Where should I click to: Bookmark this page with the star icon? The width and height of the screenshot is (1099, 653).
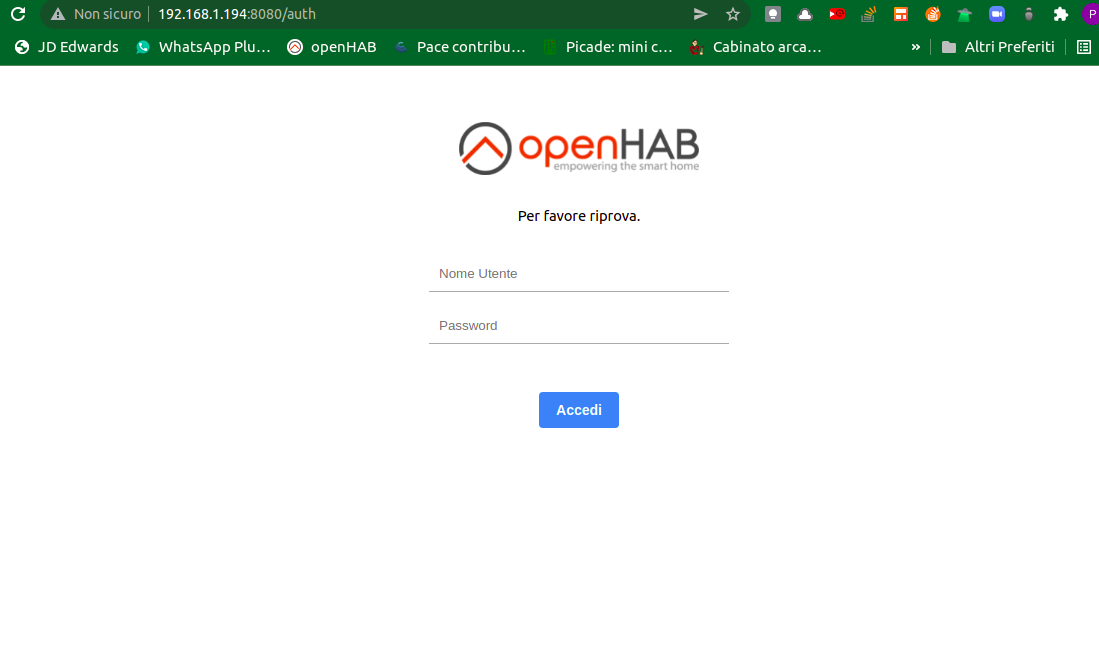pyautogui.click(x=733, y=14)
